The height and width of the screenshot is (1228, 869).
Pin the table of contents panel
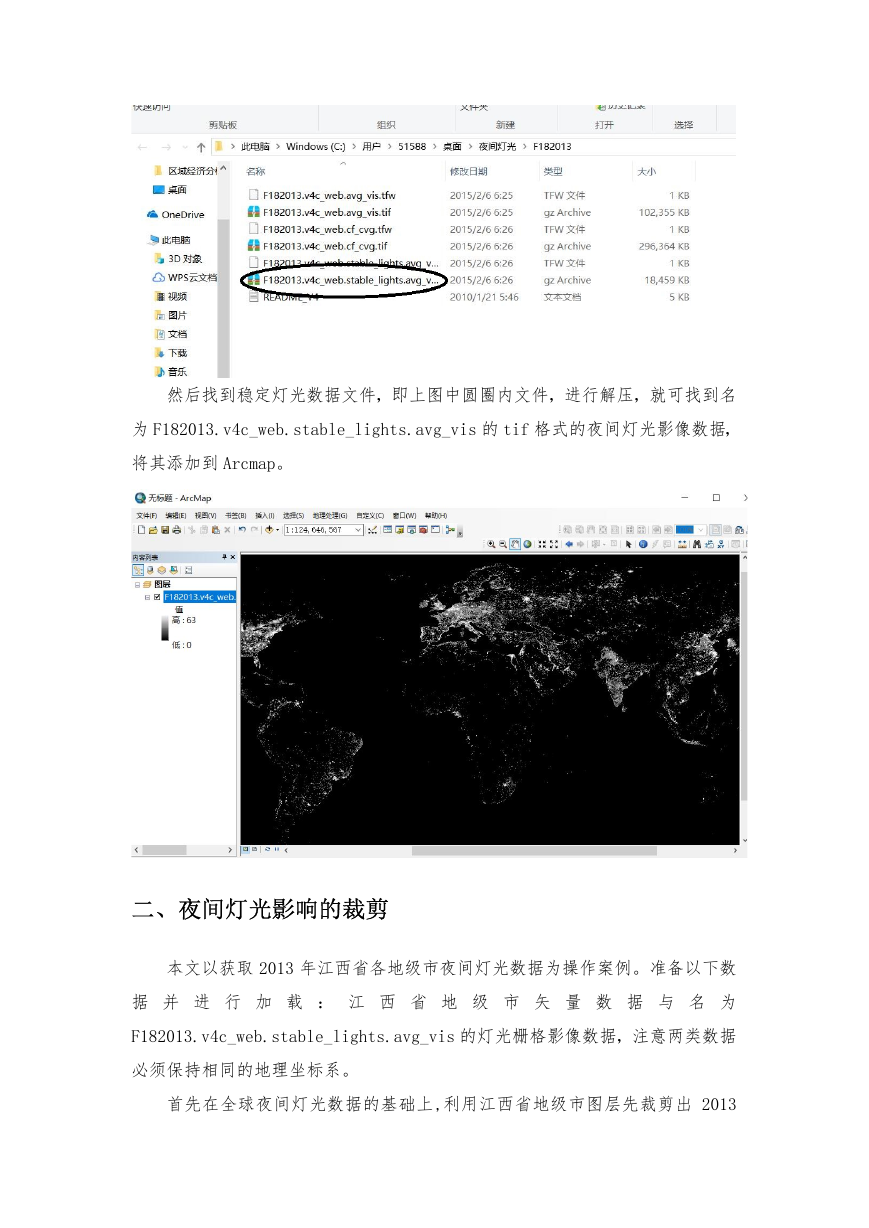224,557
